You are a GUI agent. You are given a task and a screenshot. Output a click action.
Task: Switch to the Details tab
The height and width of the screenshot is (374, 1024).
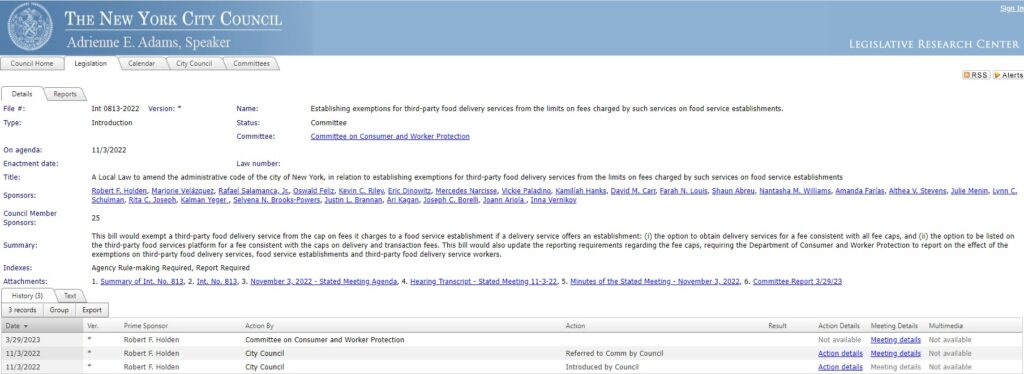[22, 94]
